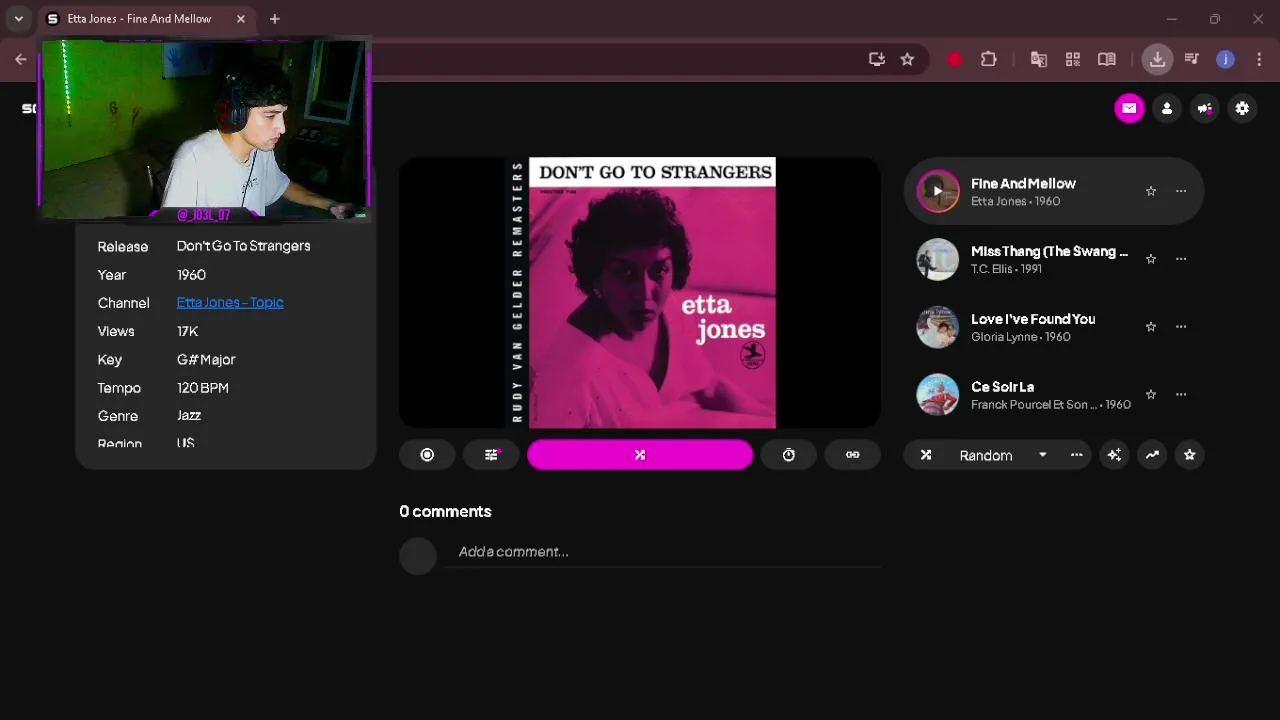Copy the song link via chain icon
The width and height of the screenshot is (1280, 720).
coord(852,455)
